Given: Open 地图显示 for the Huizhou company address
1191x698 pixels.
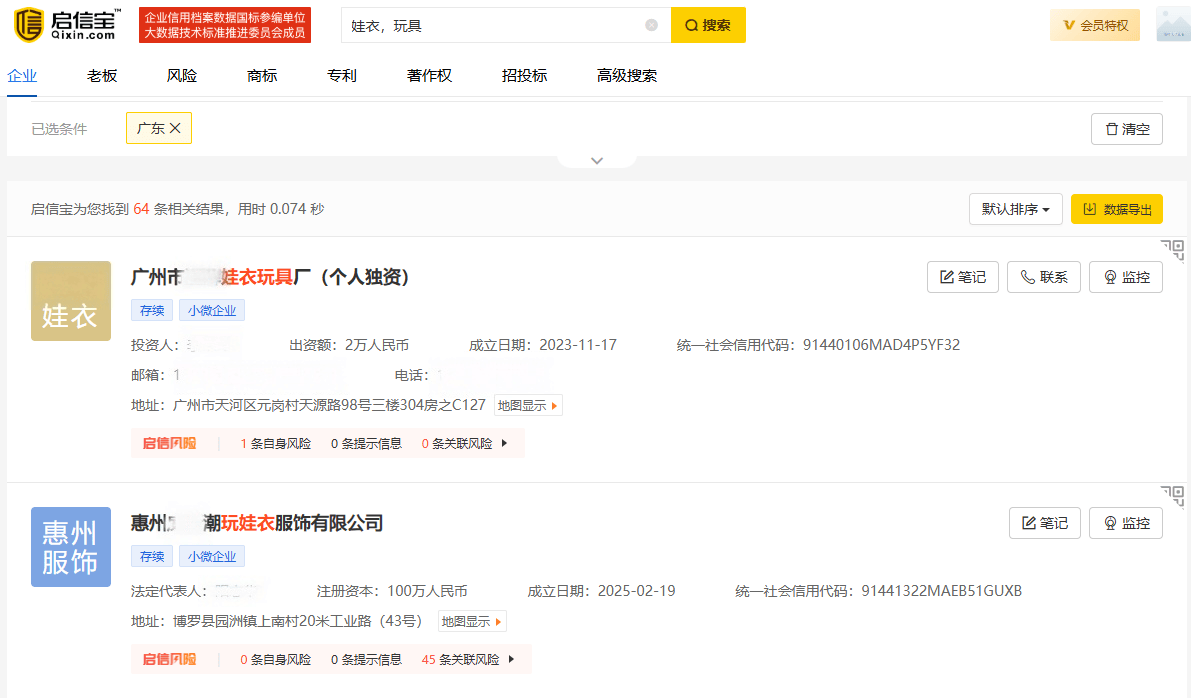Looking at the screenshot, I should pos(471,620).
